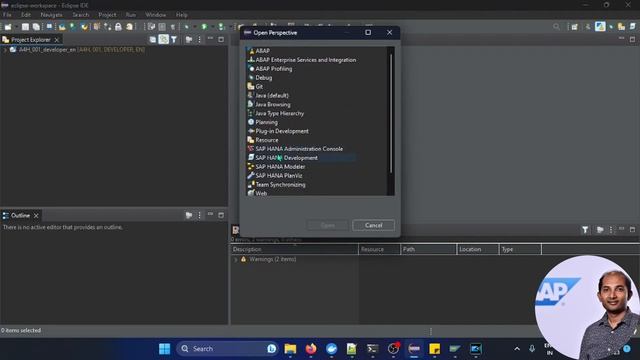Close the Outline view
The height and width of the screenshot is (360, 640).
[x=36, y=216]
